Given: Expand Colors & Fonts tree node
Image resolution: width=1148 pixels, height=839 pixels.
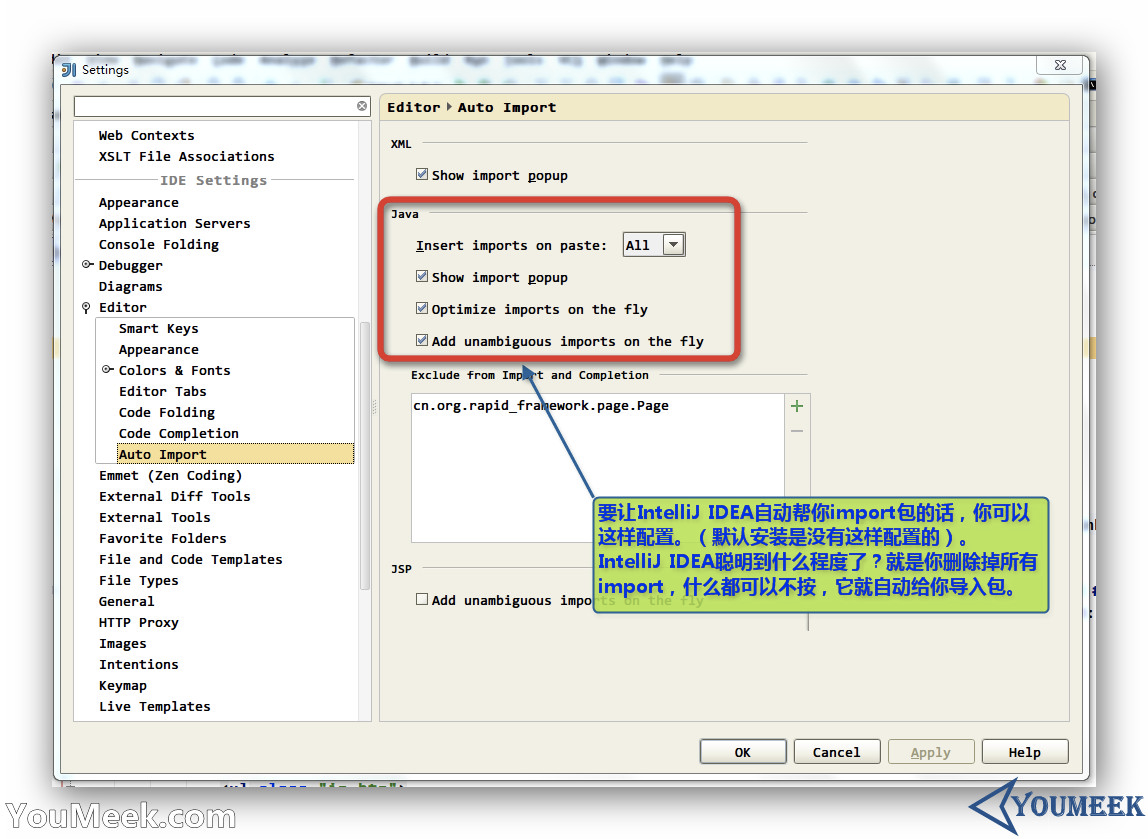Looking at the screenshot, I should coord(107,370).
